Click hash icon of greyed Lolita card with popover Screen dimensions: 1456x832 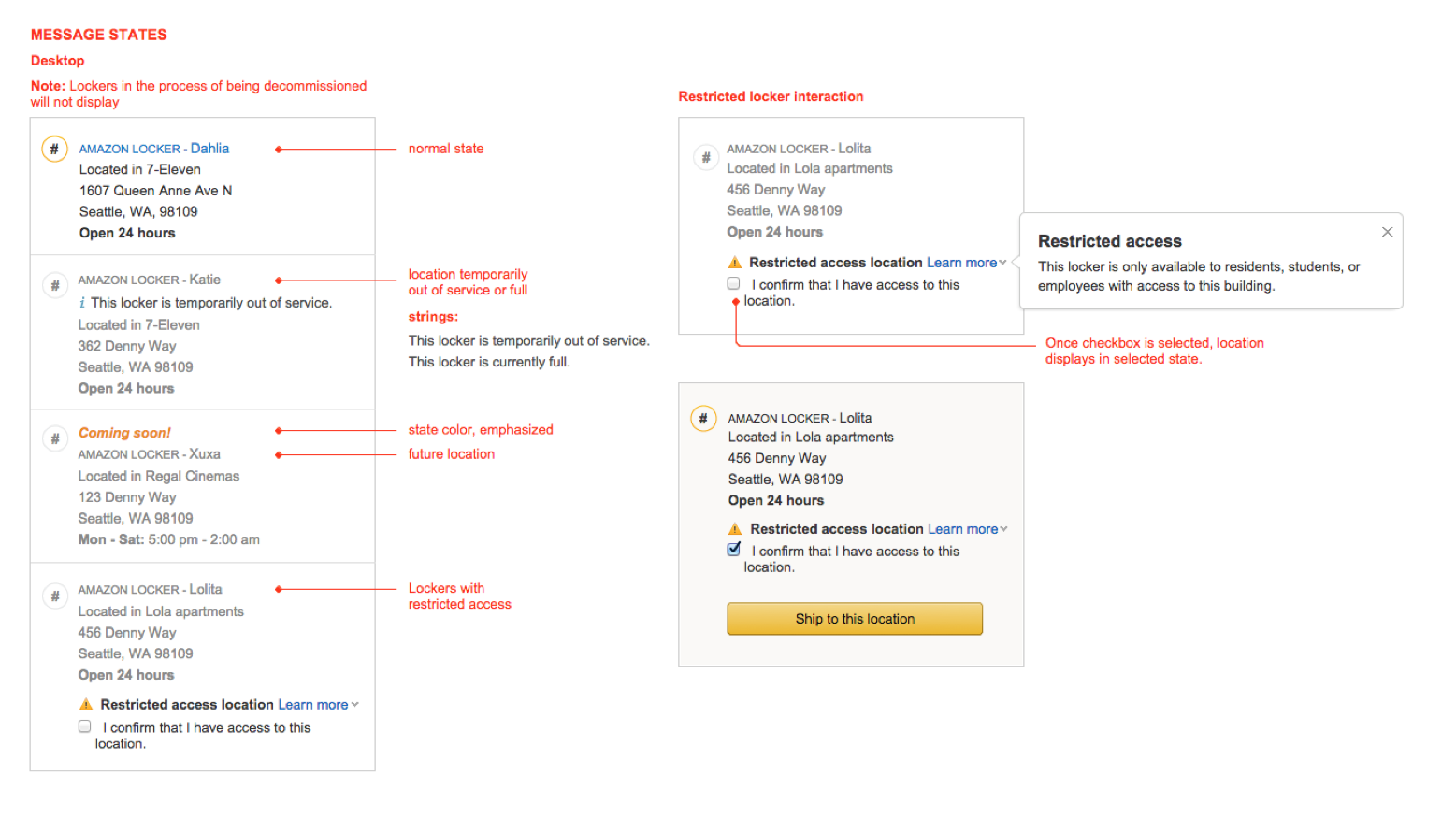[x=705, y=157]
